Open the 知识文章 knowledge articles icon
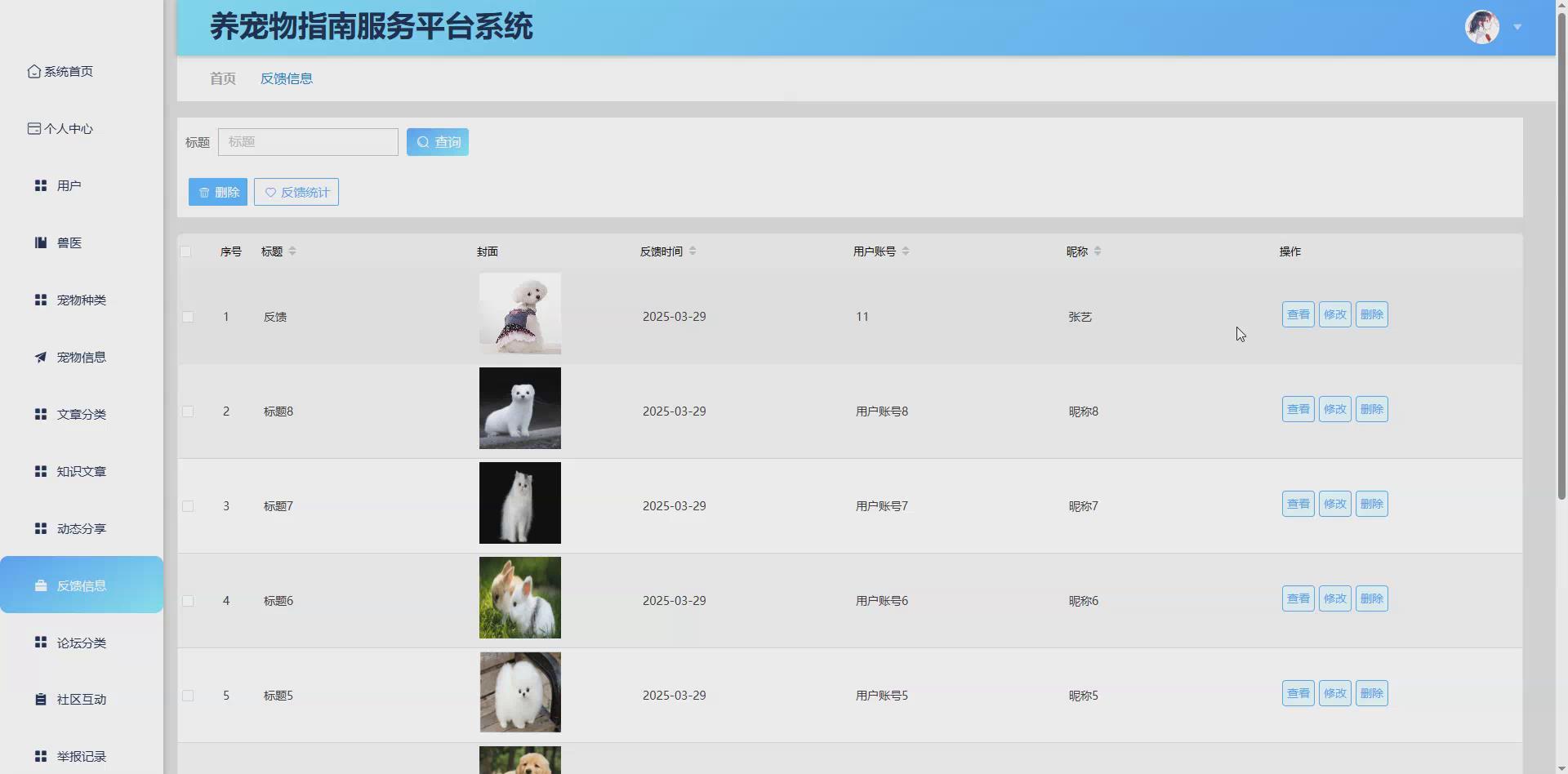Screen dimensions: 1568x774 click(41, 471)
